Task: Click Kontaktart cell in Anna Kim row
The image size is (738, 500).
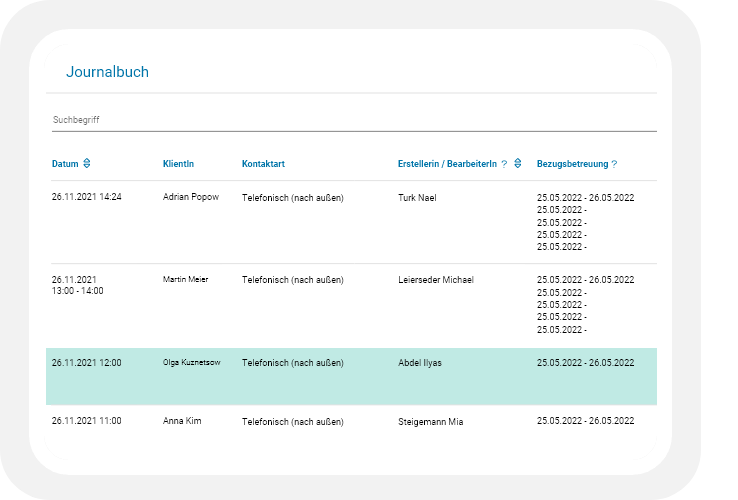Action: [293, 422]
